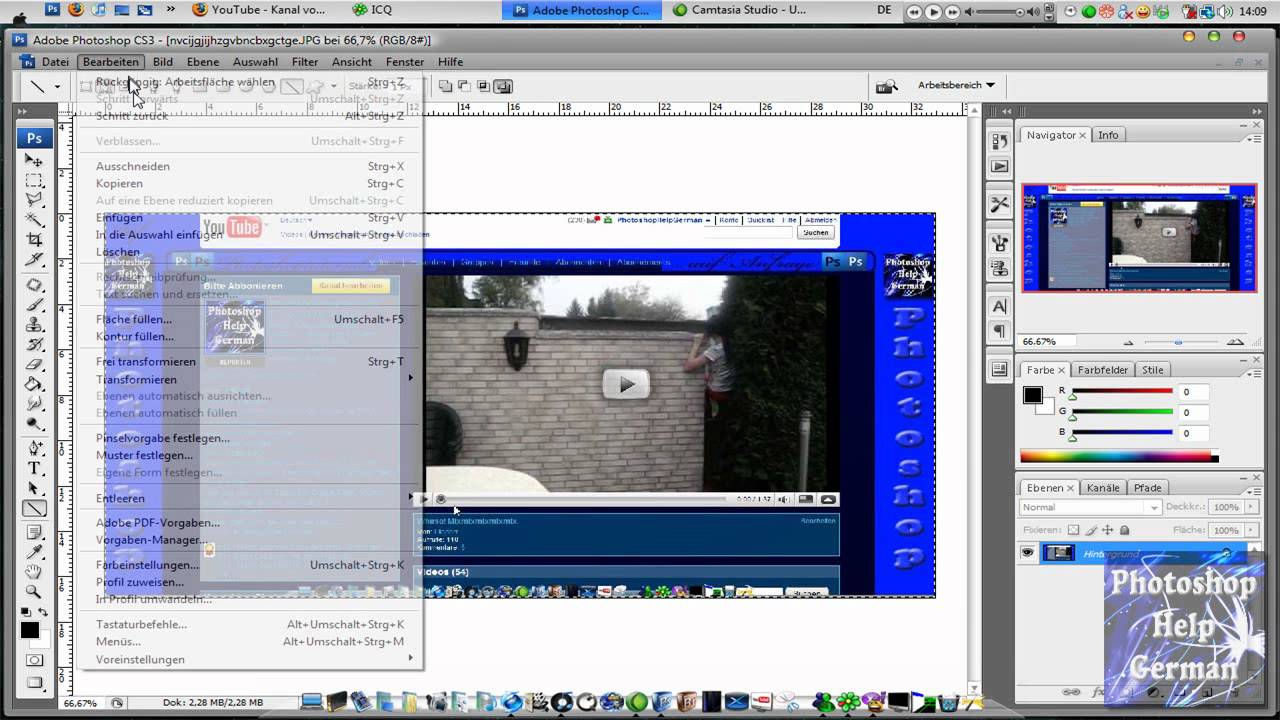
Task: Select the Move tool
Action: [x=34, y=160]
